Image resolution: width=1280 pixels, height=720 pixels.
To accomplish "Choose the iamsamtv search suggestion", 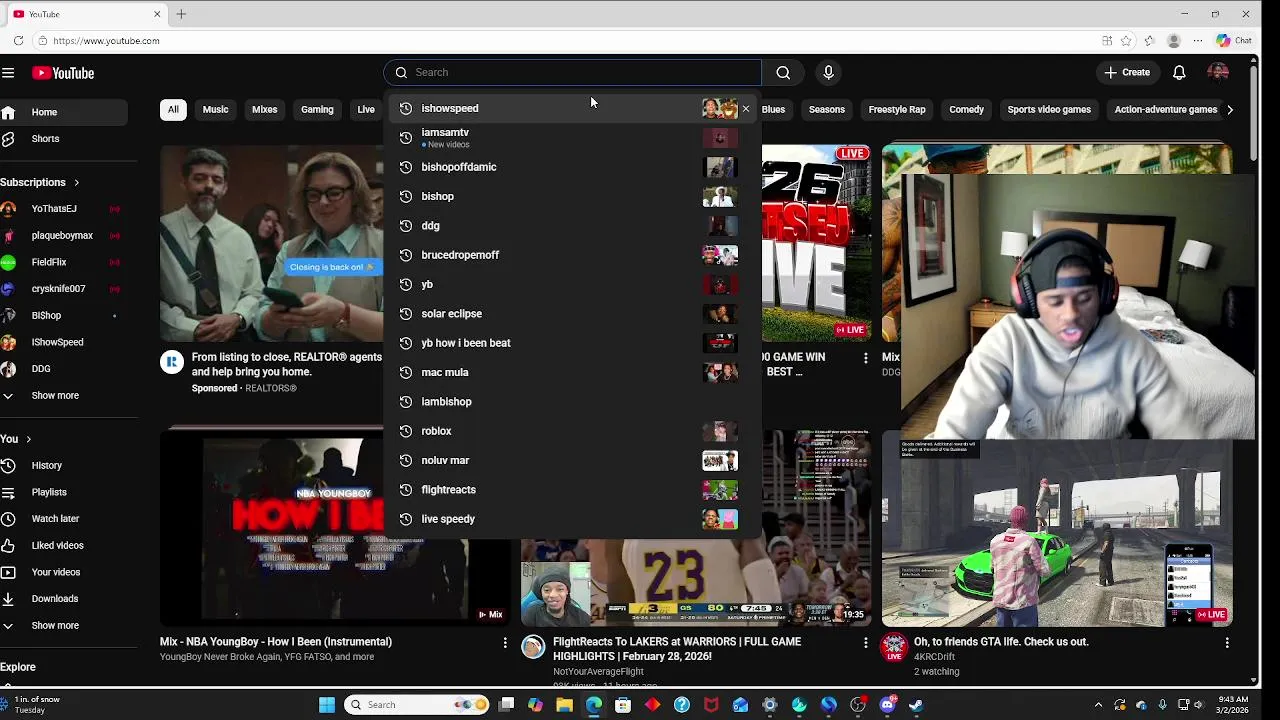I will pos(572,138).
